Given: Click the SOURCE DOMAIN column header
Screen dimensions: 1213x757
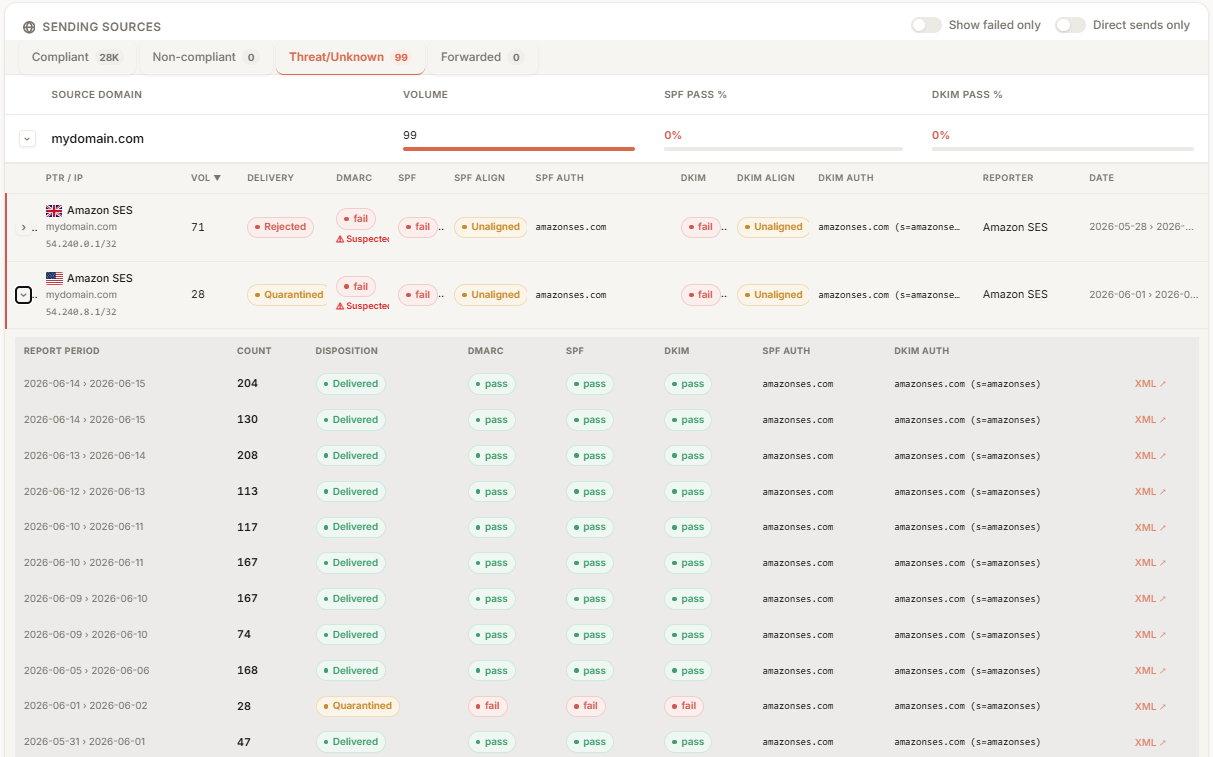Looking at the screenshot, I should coord(97,95).
